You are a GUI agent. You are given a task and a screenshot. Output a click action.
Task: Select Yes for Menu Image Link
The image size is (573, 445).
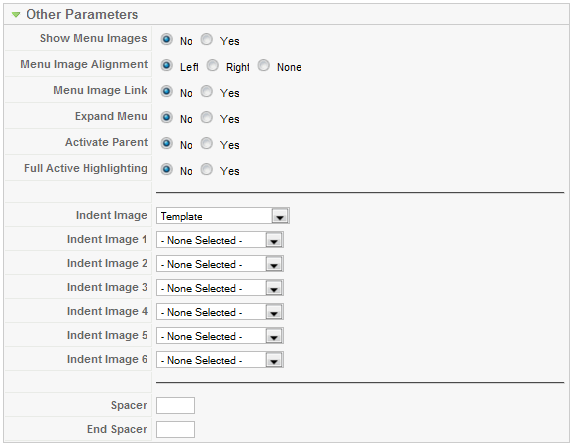pyautogui.click(x=206, y=91)
